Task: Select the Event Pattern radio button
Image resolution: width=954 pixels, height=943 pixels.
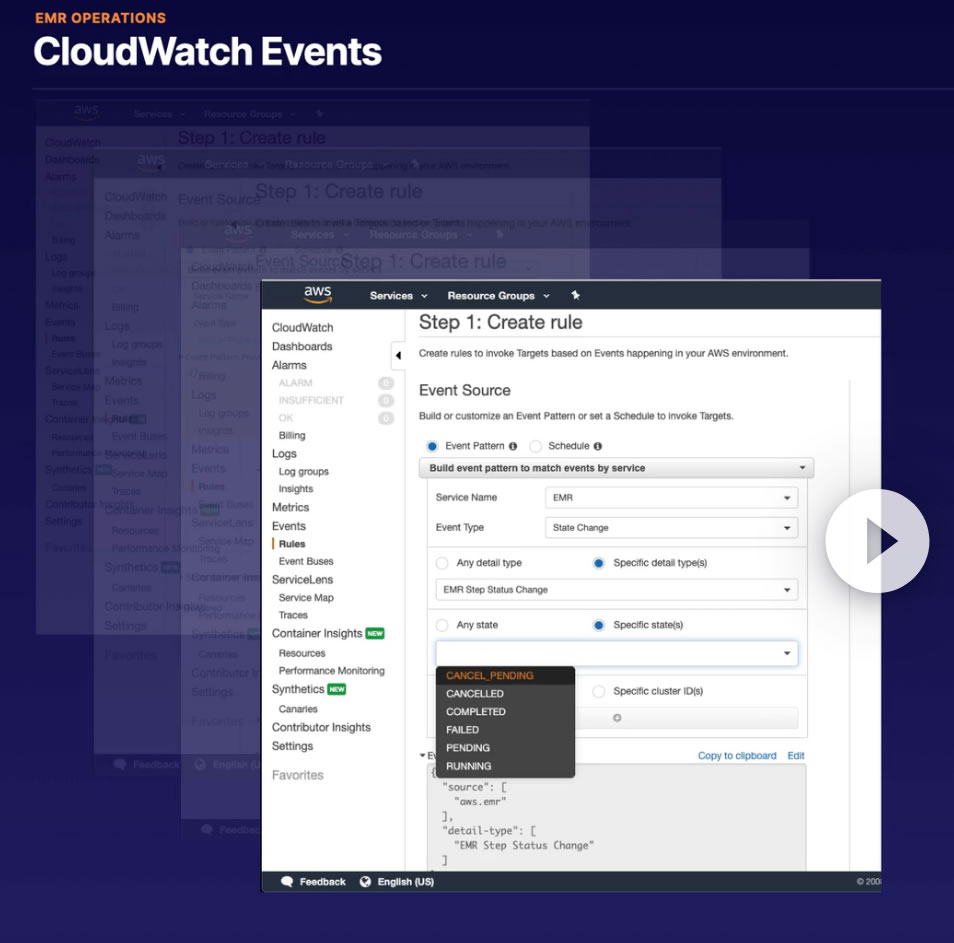Action: pos(432,447)
